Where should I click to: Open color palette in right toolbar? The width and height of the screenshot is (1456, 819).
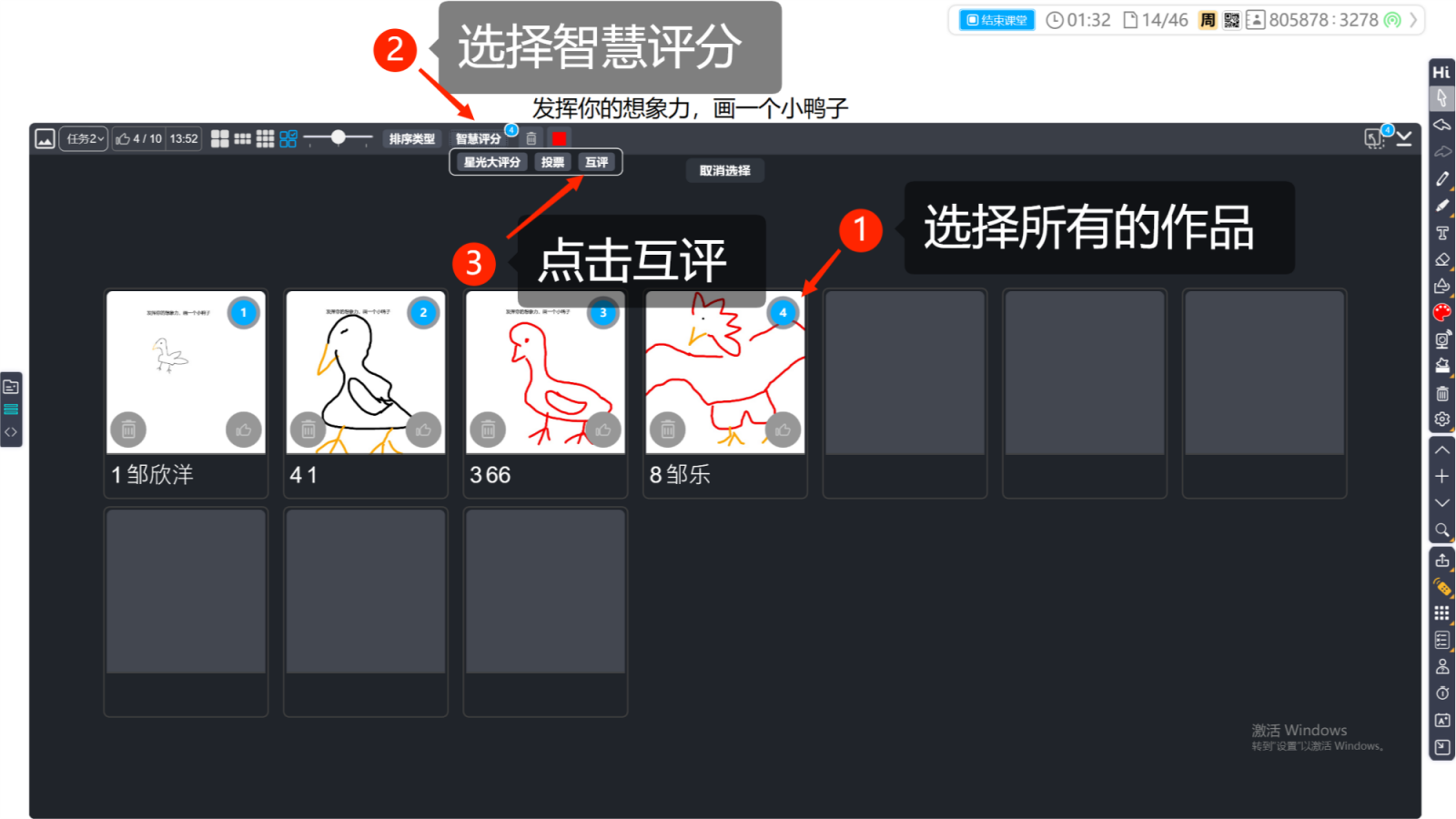[x=1441, y=313]
